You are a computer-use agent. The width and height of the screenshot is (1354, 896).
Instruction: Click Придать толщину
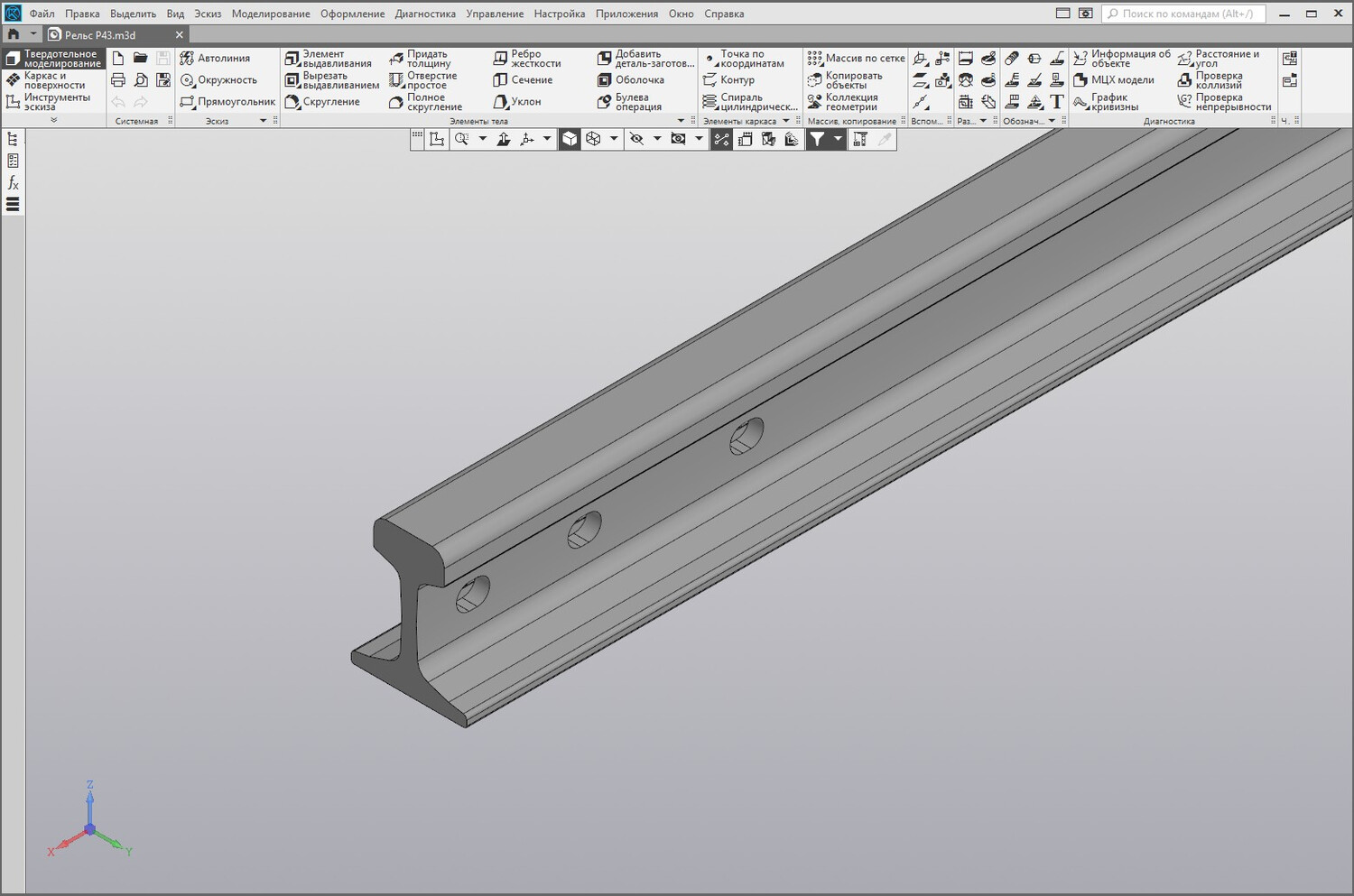[421, 59]
